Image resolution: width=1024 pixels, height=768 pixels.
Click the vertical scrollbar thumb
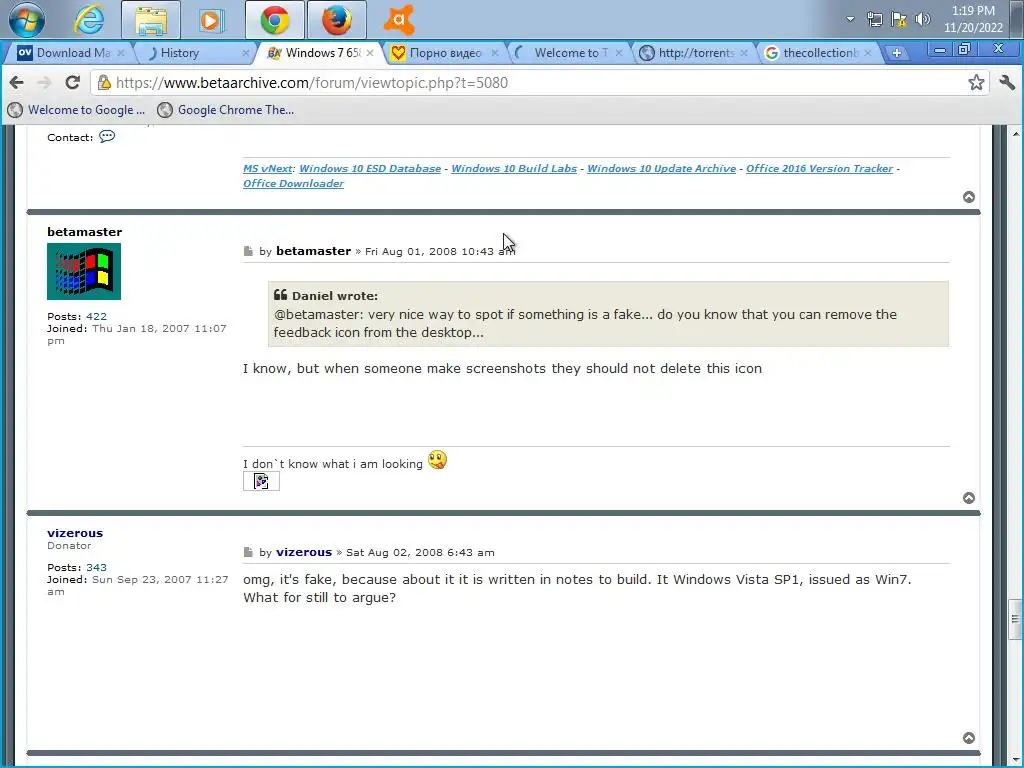(x=1016, y=619)
